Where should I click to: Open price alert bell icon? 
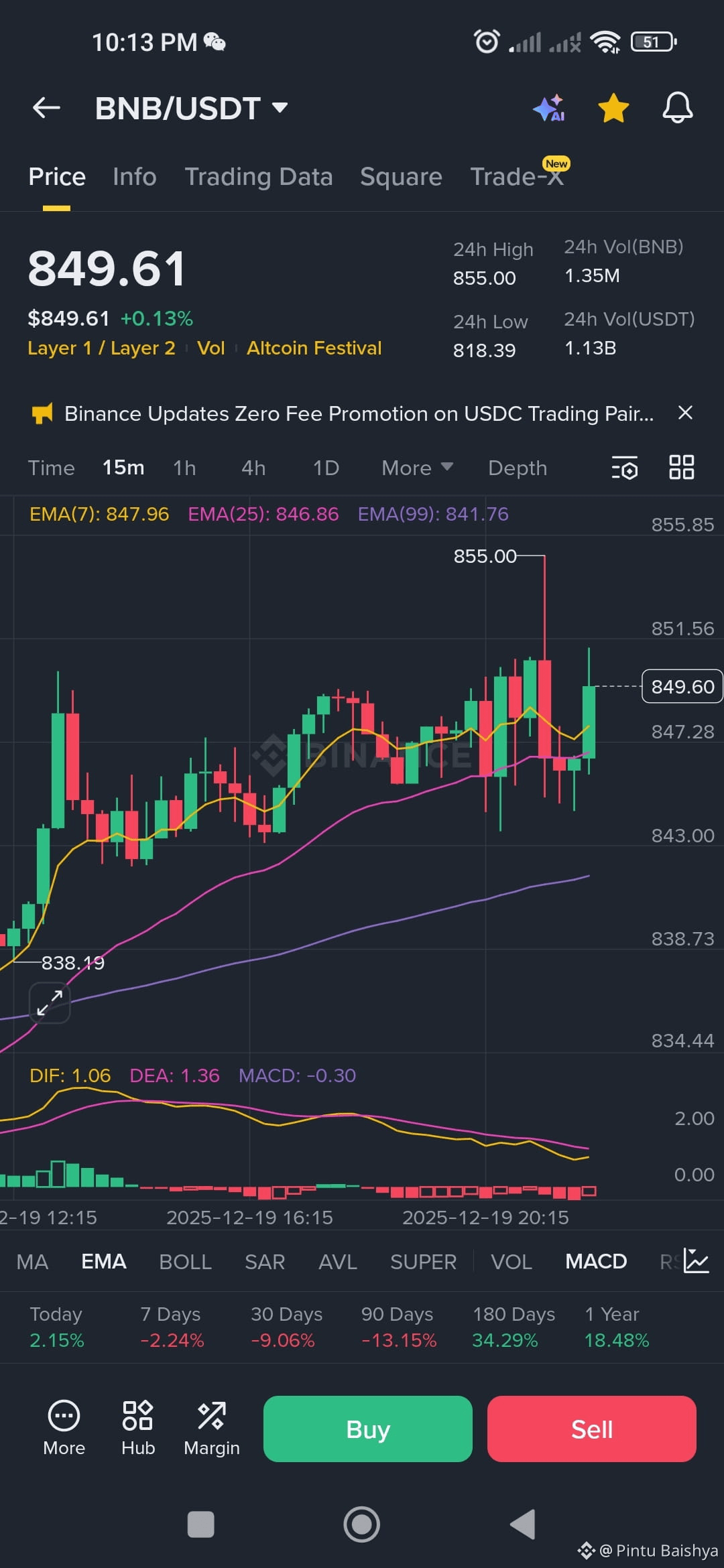click(677, 108)
